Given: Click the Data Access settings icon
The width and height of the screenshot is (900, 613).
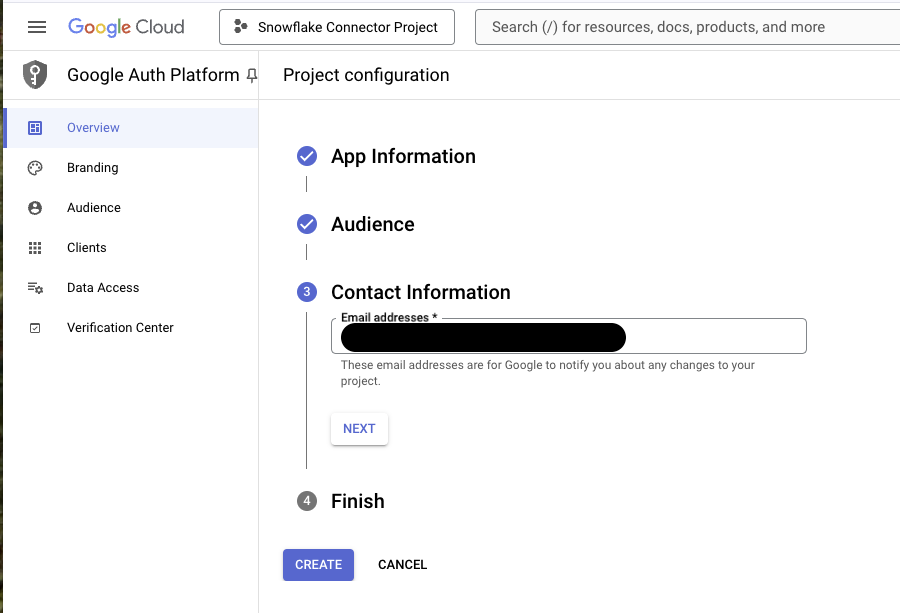Looking at the screenshot, I should click(x=35, y=288).
